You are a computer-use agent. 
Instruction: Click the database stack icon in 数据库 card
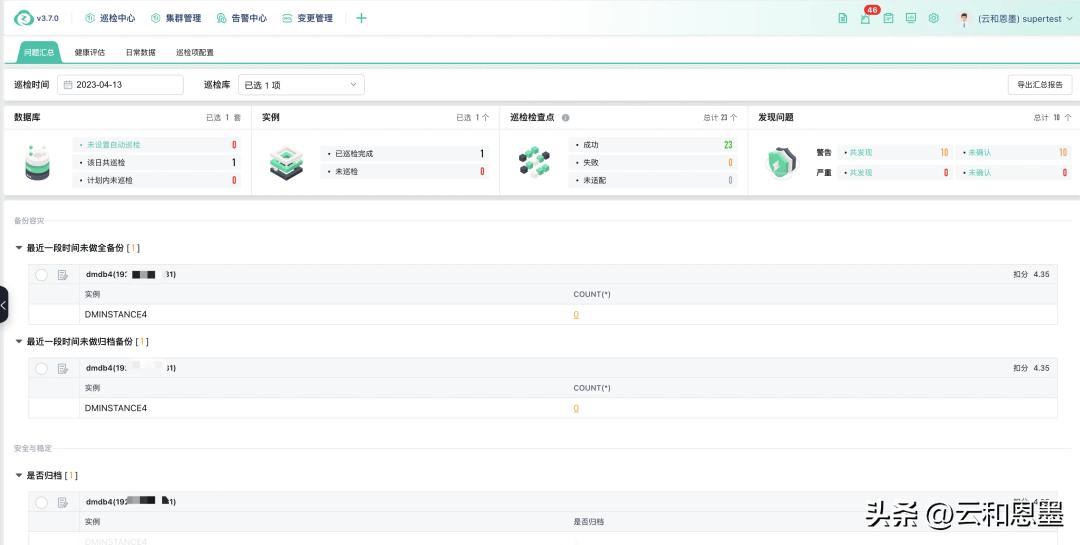37,163
